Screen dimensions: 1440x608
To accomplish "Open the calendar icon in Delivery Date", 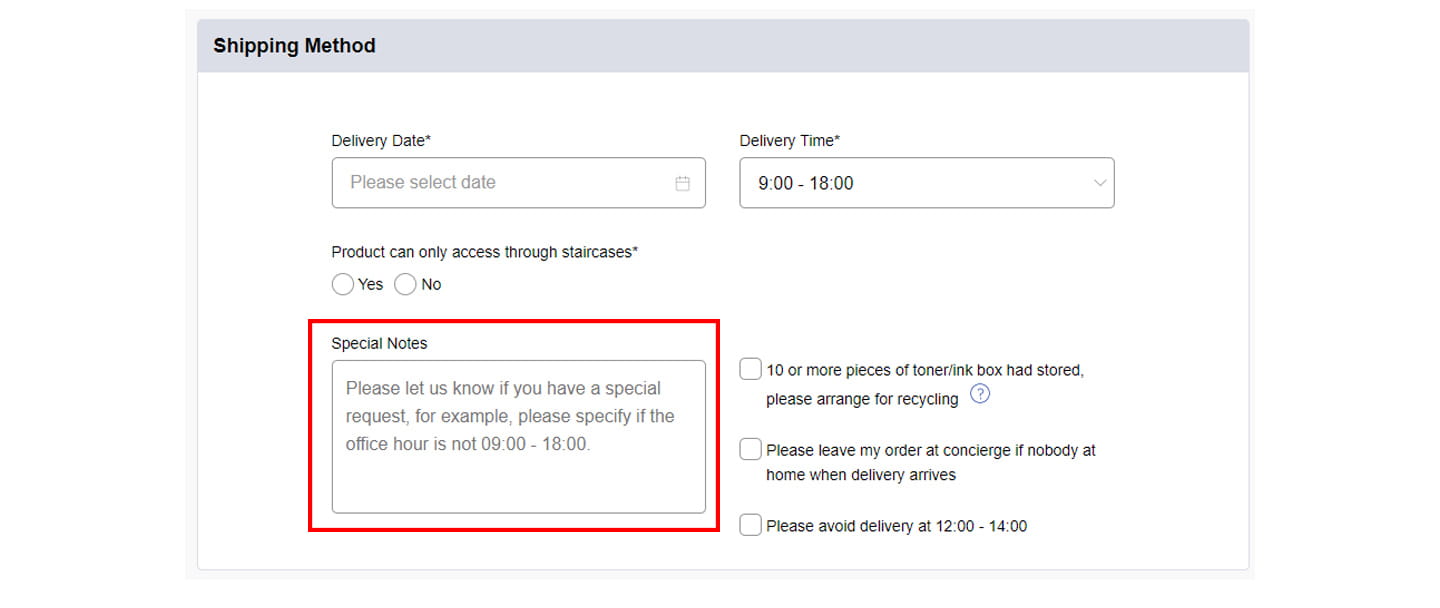I will coord(683,183).
